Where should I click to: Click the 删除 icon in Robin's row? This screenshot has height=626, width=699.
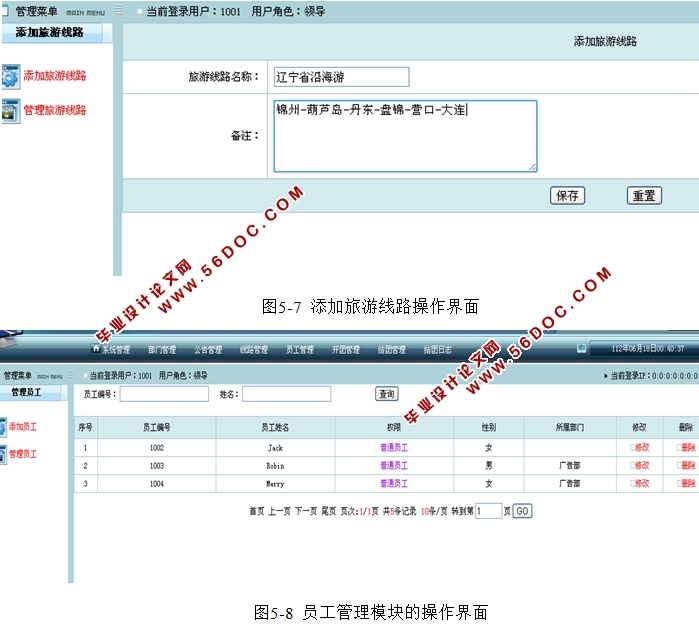pyautogui.click(x=679, y=465)
